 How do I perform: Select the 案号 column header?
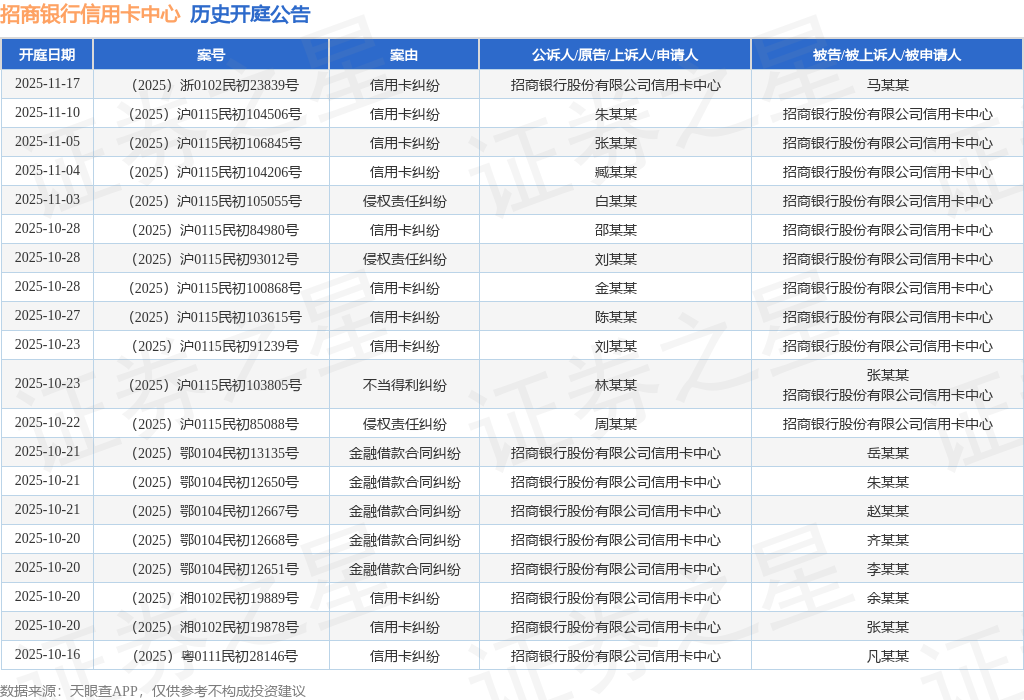click(211, 55)
